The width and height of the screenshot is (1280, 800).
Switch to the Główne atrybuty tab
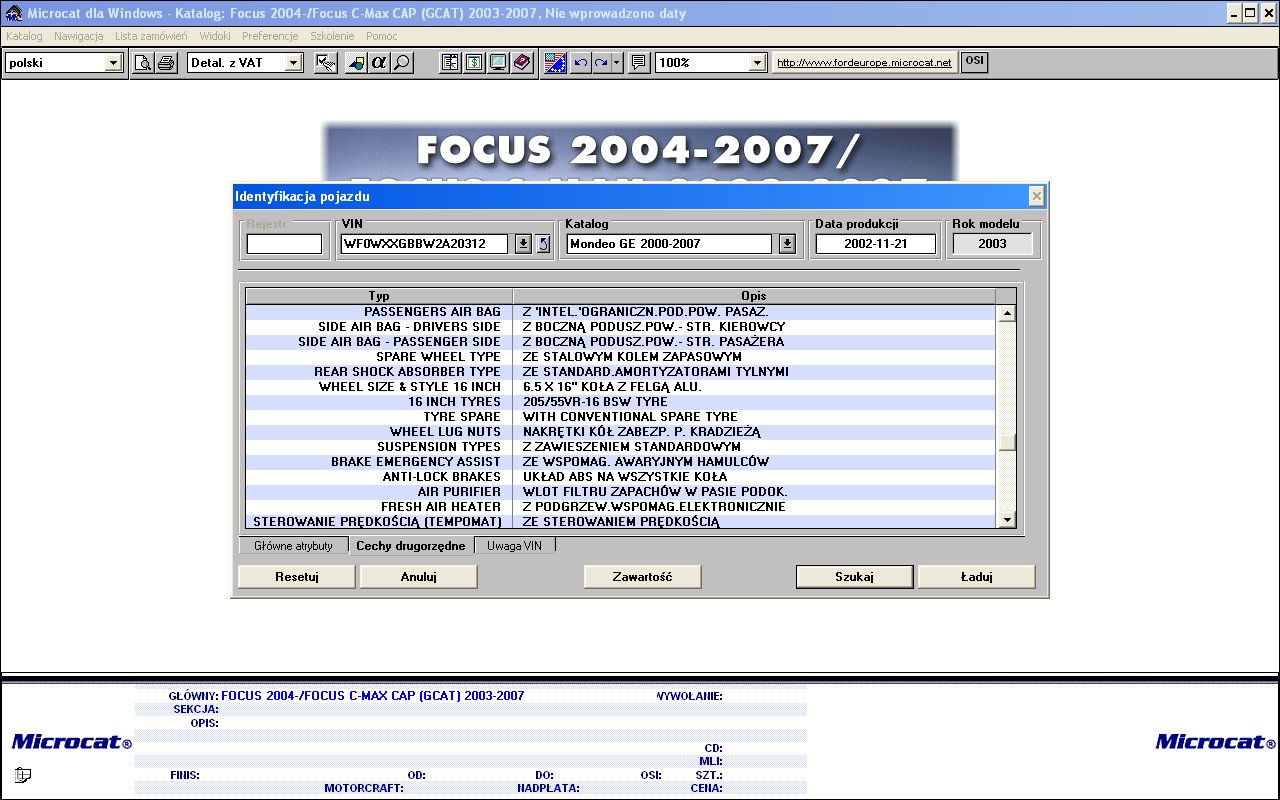pyautogui.click(x=293, y=546)
